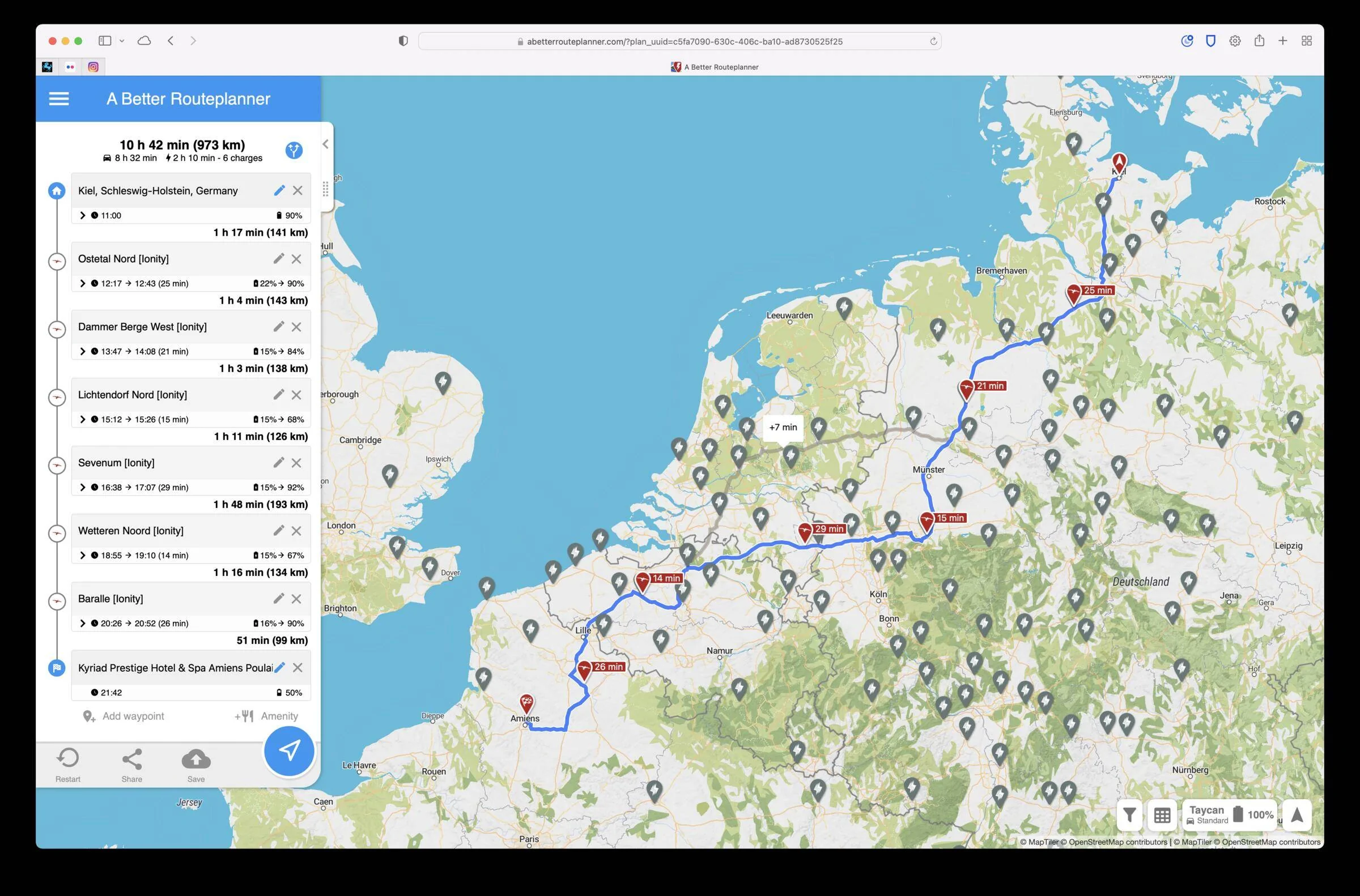Delete the Dammer Berge West [Ionity] stop
The width and height of the screenshot is (1360, 896).
pyautogui.click(x=296, y=327)
